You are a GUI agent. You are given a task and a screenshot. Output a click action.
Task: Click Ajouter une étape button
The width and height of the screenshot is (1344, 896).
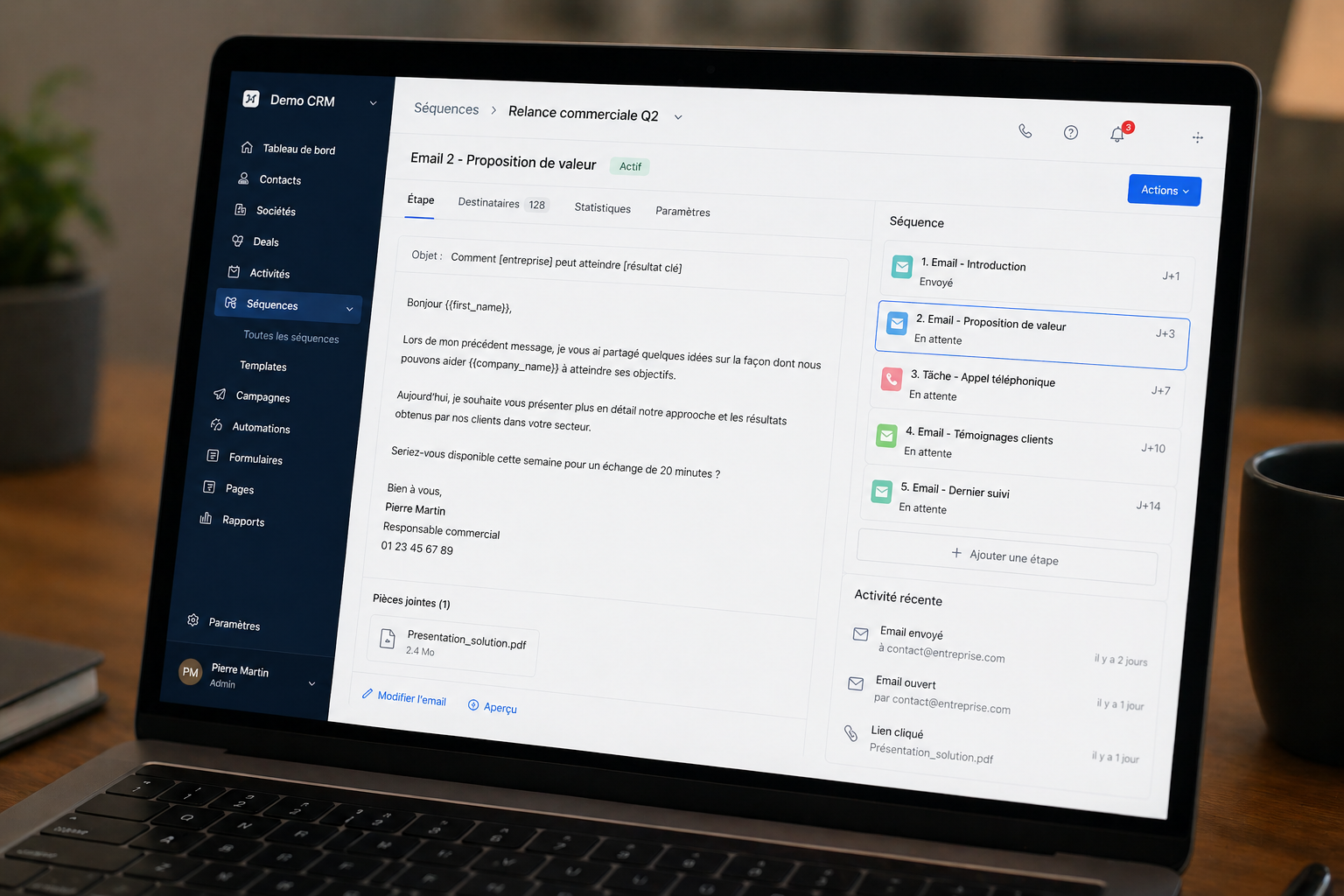[1006, 556]
